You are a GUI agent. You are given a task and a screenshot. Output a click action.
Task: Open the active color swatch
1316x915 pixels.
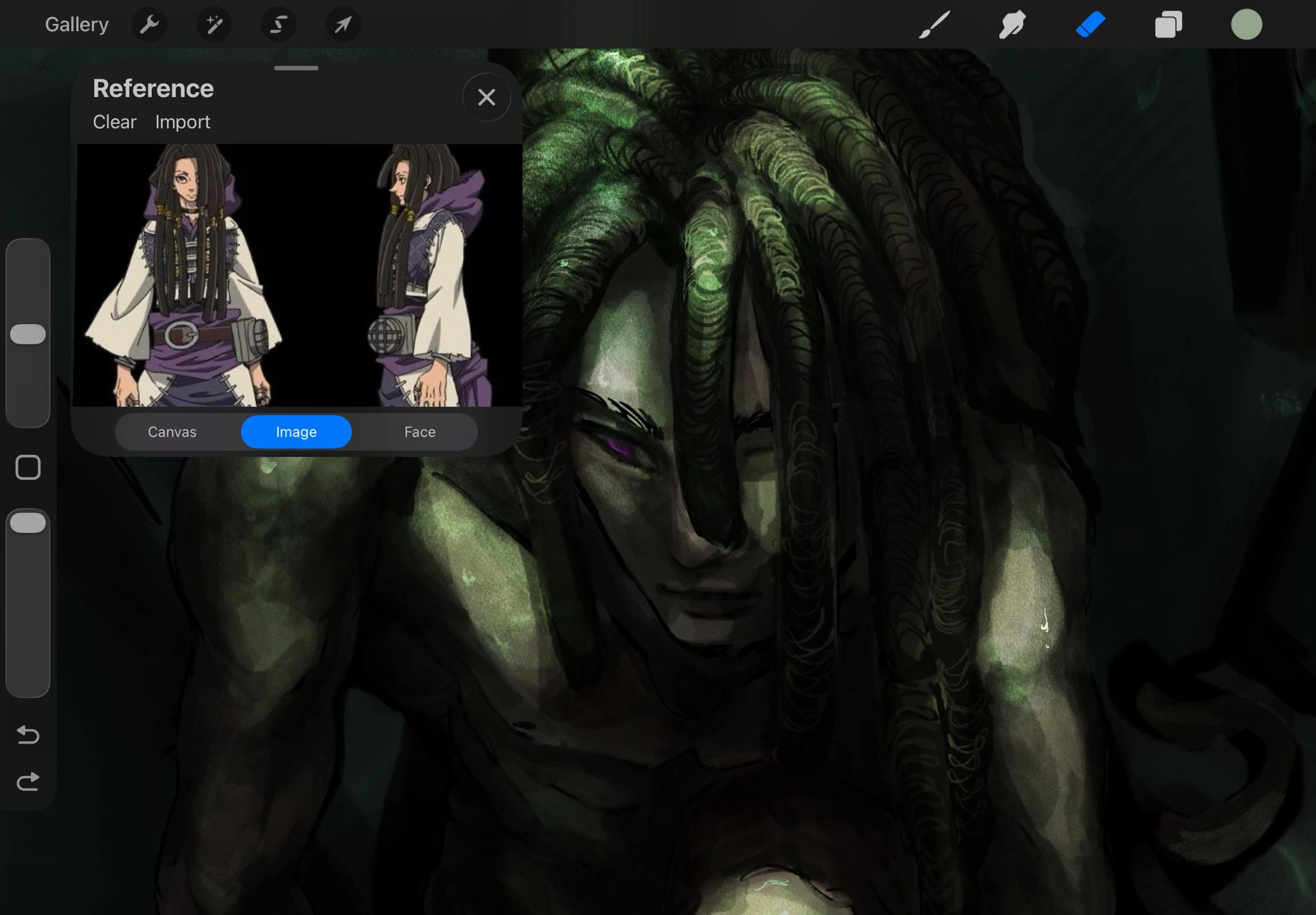pos(1246,25)
